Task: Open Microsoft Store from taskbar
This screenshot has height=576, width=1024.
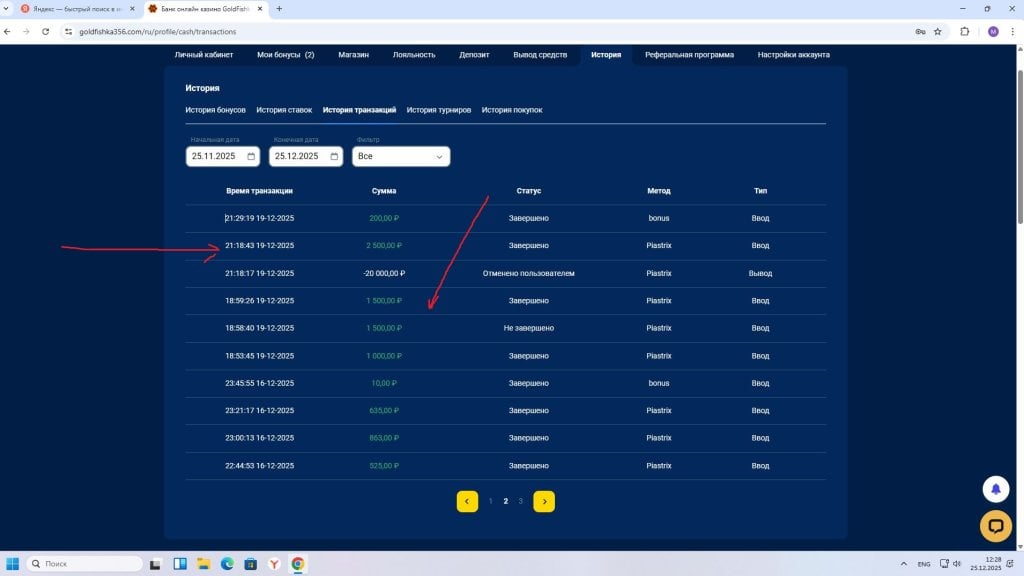Action: point(251,564)
